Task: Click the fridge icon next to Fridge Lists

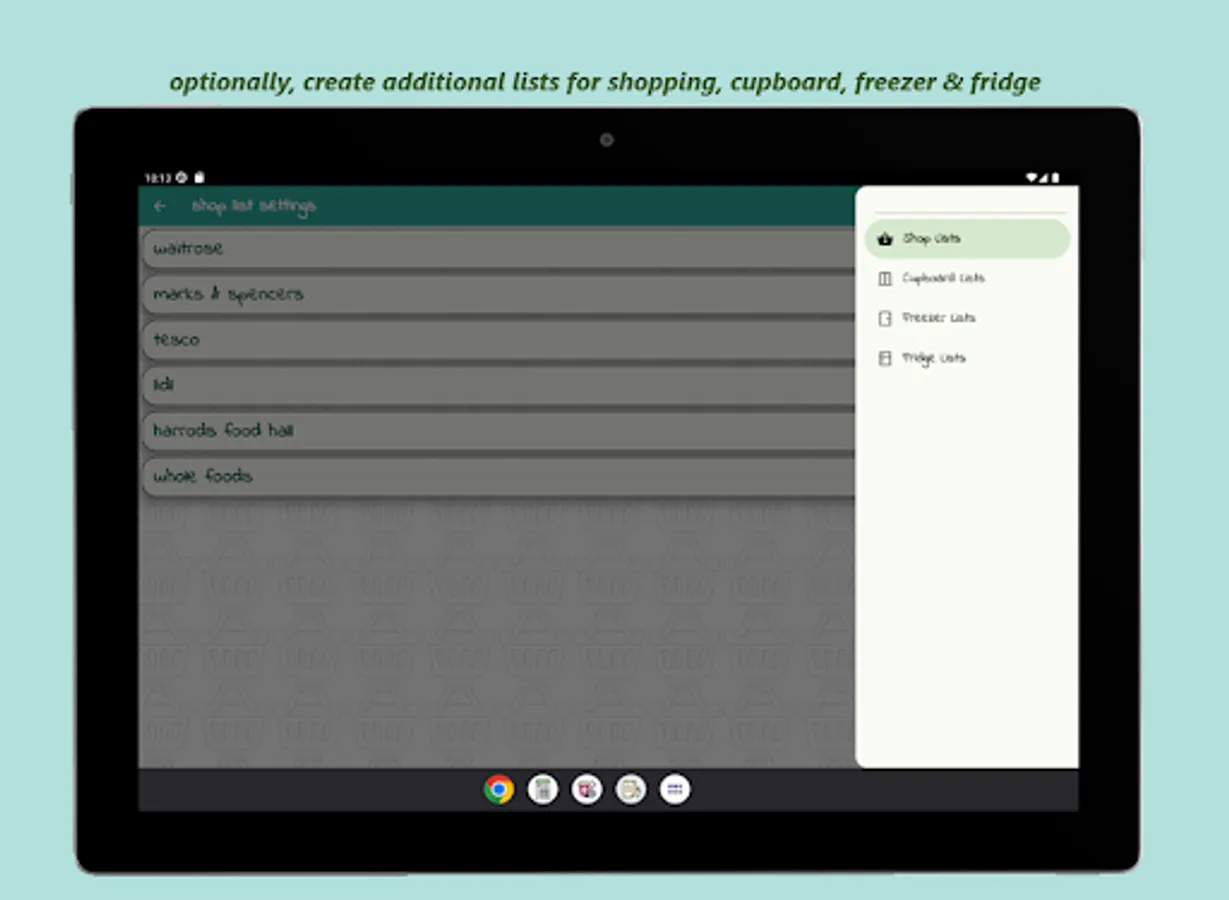Action: pyautogui.click(x=884, y=358)
